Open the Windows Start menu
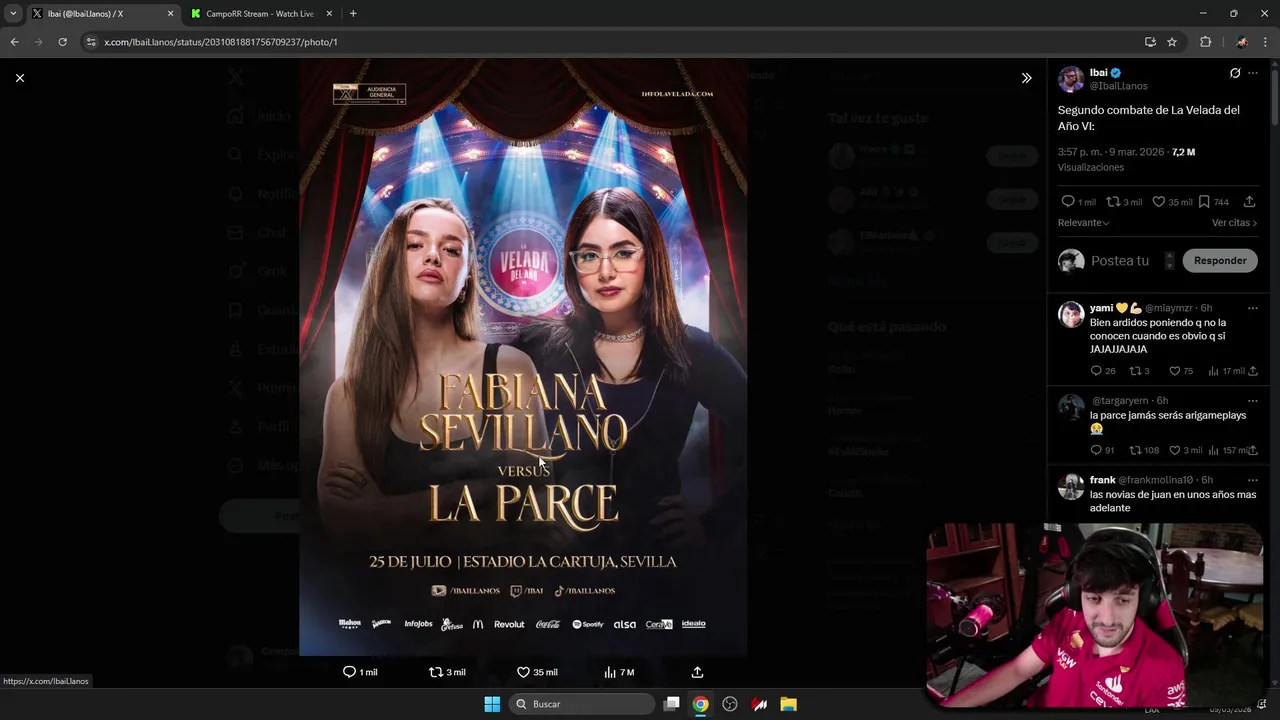1280x720 pixels. [492, 704]
